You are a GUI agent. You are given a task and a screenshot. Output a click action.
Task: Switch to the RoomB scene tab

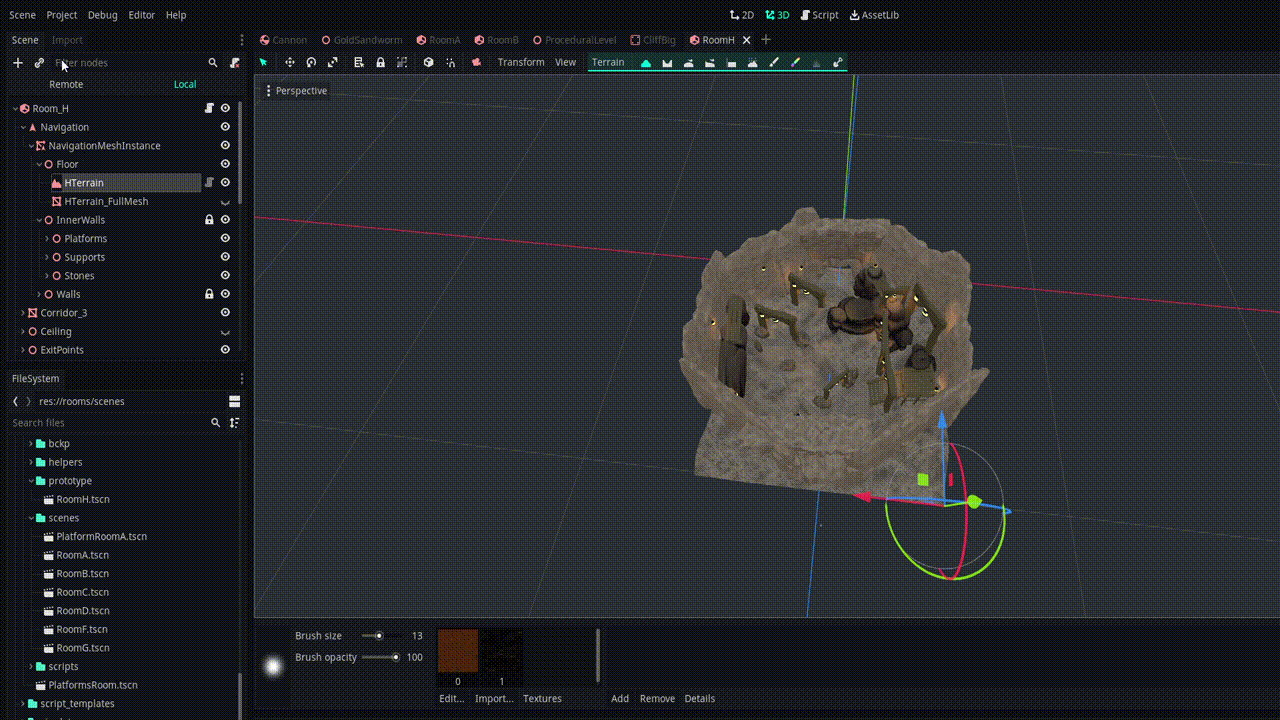pos(497,40)
